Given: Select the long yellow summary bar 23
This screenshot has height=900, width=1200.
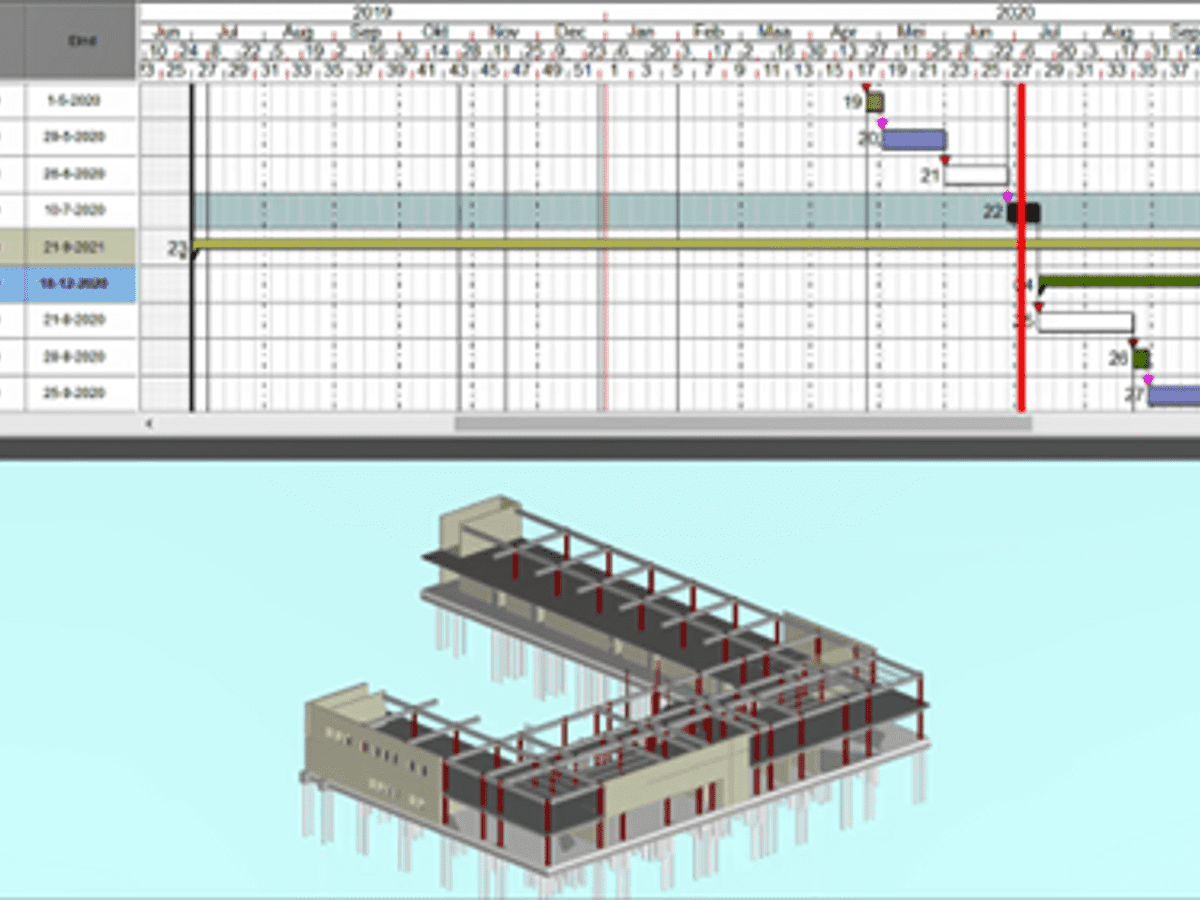Looking at the screenshot, I should pyautogui.click(x=600, y=244).
